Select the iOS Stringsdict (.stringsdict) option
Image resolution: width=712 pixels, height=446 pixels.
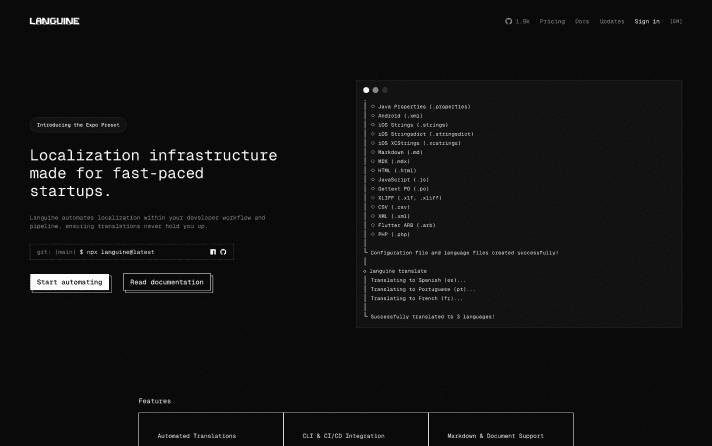point(422,134)
